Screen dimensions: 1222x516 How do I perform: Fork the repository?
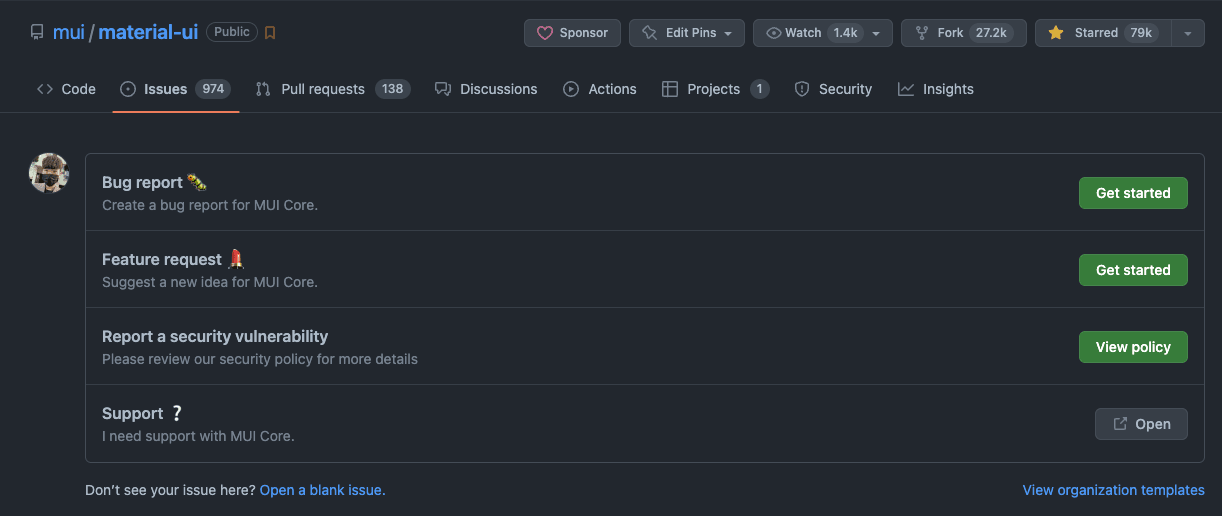pos(963,33)
